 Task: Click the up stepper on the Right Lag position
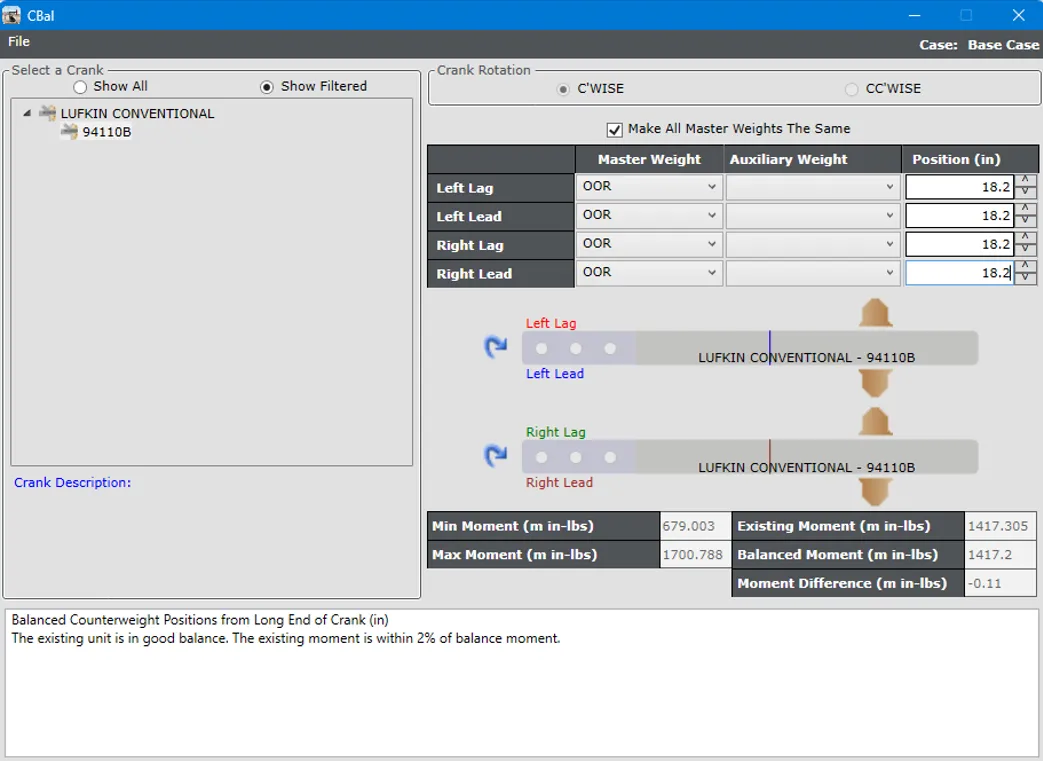click(1027, 239)
